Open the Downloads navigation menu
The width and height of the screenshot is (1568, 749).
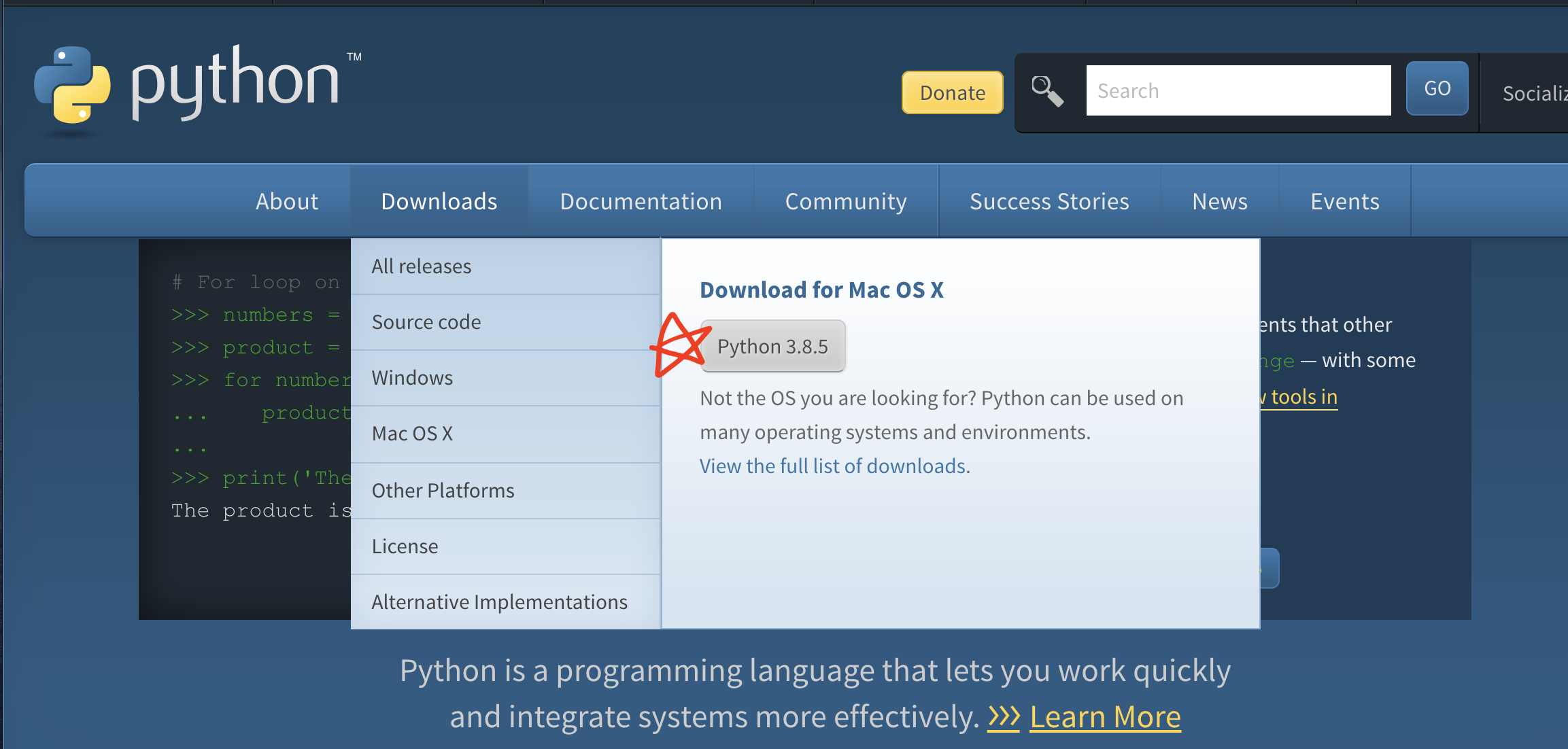tap(439, 201)
